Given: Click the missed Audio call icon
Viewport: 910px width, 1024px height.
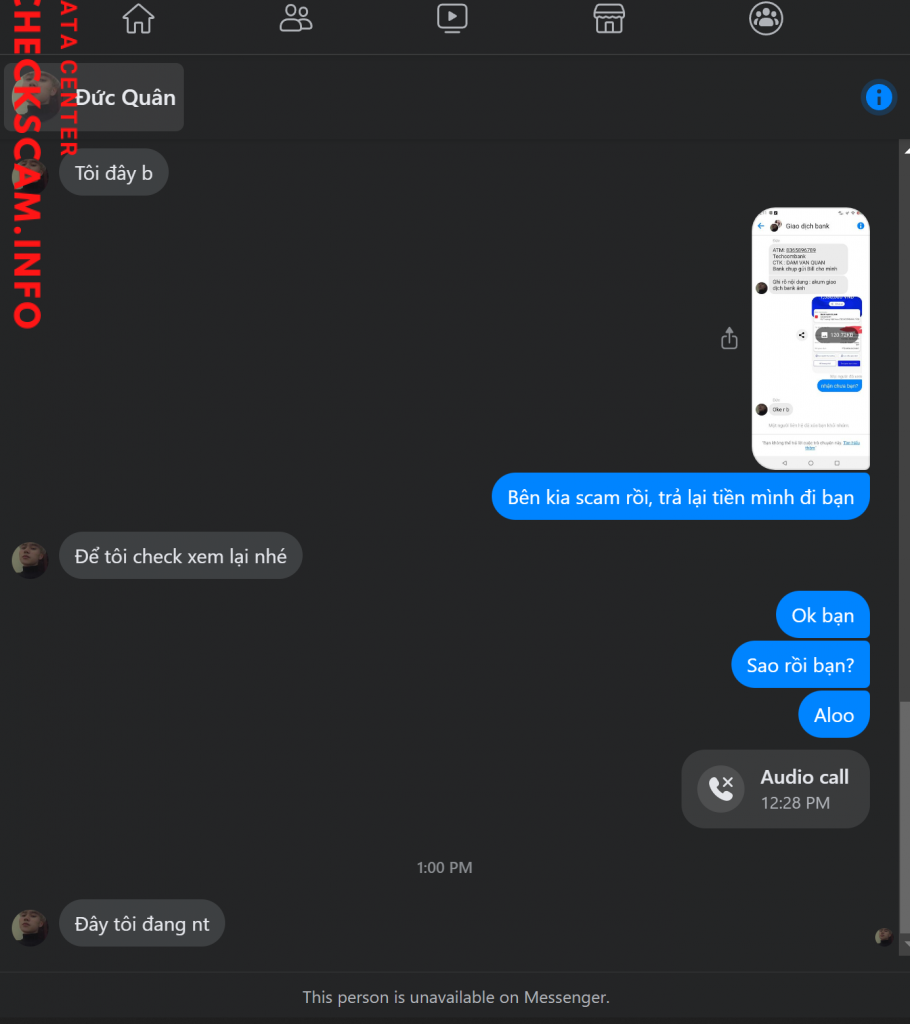Looking at the screenshot, I should pyautogui.click(x=721, y=788).
